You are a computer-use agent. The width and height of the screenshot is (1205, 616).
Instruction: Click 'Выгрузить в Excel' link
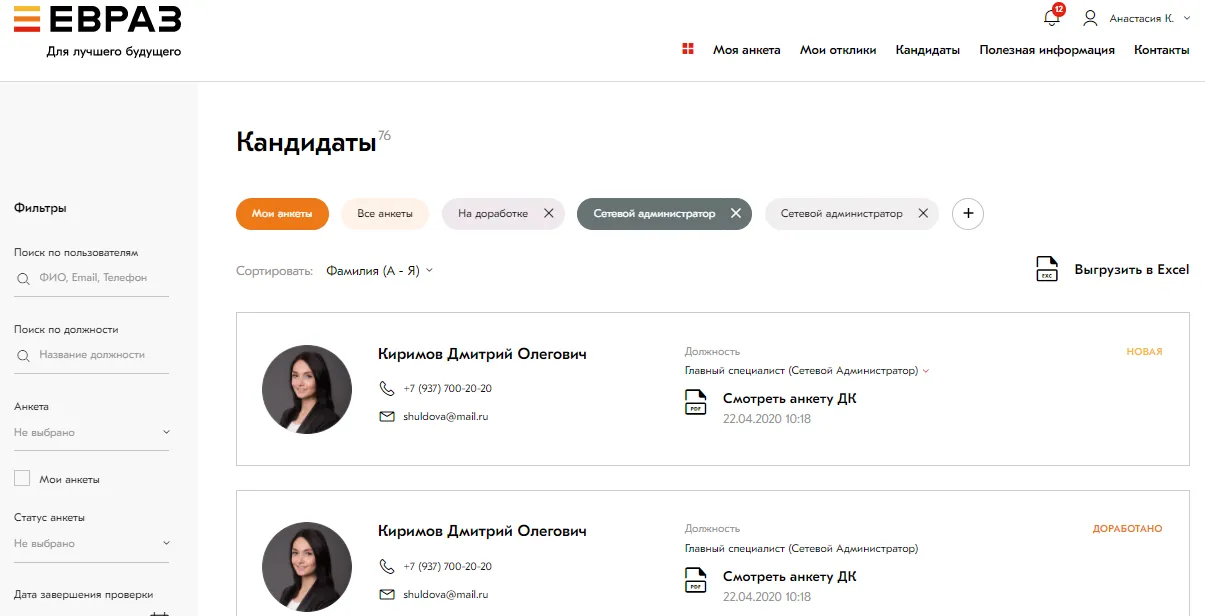click(x=1131, y=269)
